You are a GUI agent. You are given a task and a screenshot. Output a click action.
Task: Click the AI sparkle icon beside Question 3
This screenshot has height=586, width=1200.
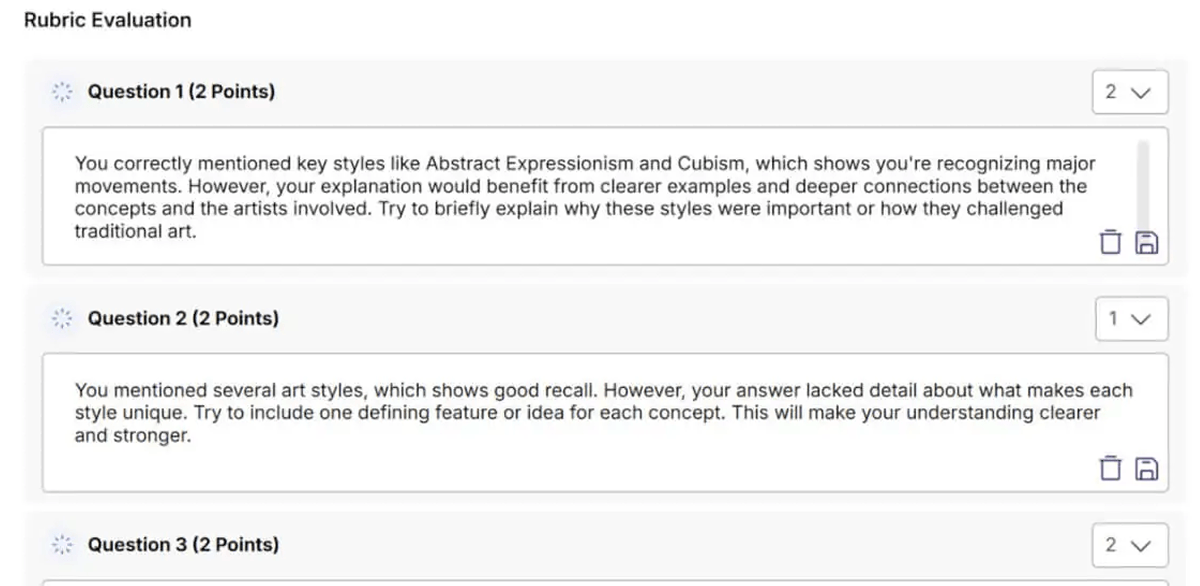click(x=62, y=545)
